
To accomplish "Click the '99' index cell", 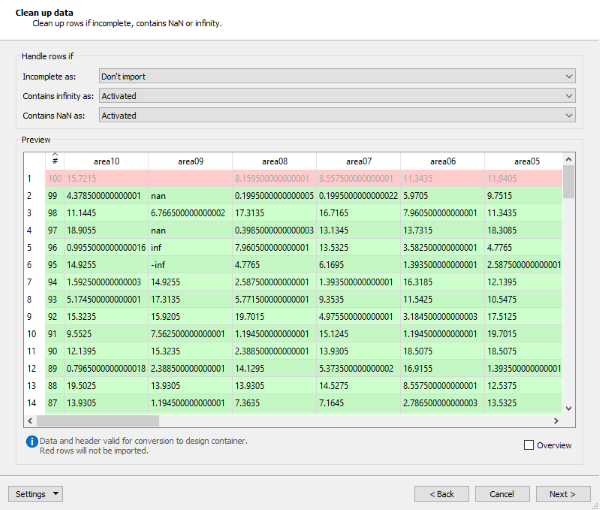I will tap(55, 196).
